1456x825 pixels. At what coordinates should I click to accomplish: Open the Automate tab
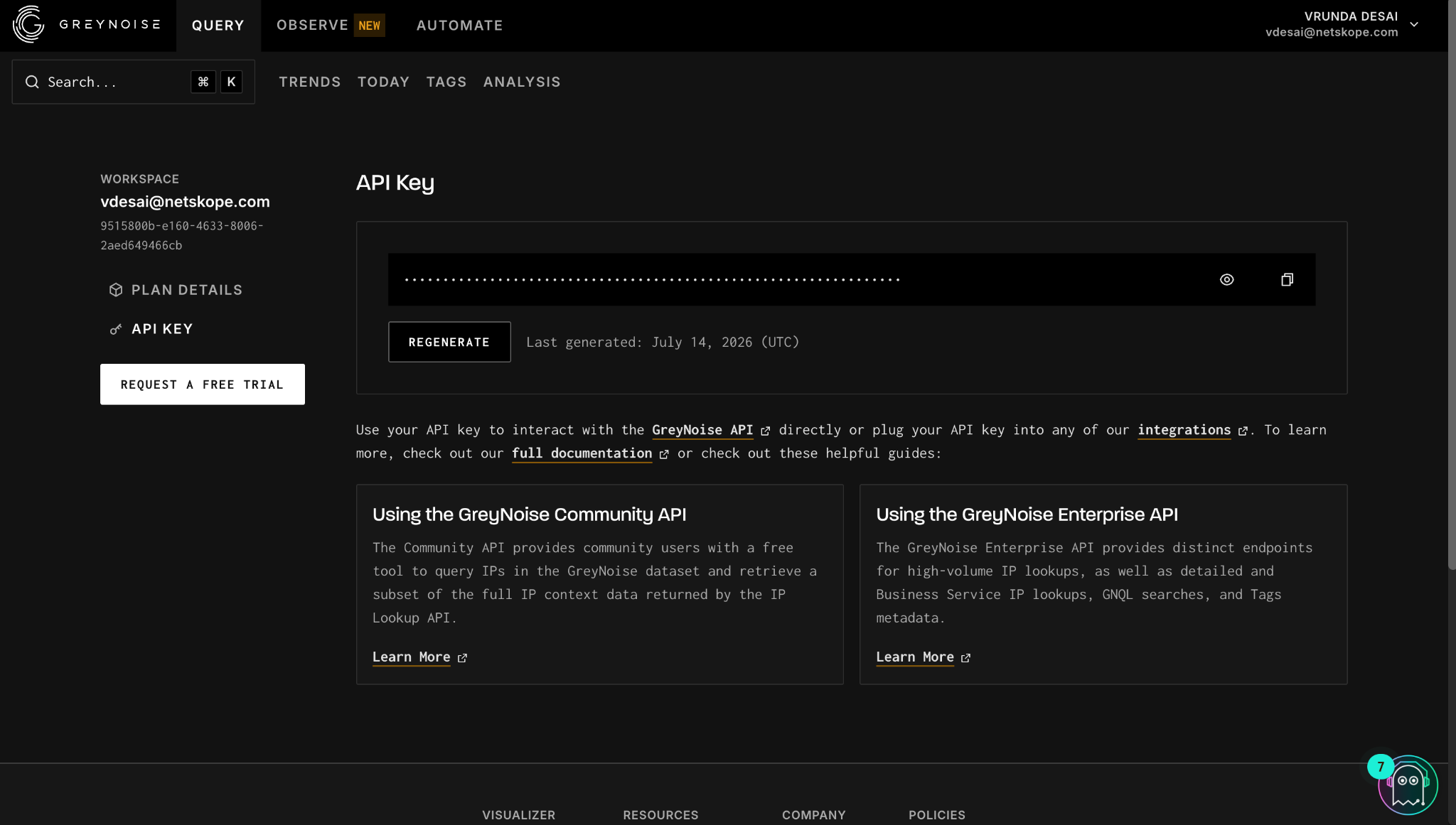(459, 26)
